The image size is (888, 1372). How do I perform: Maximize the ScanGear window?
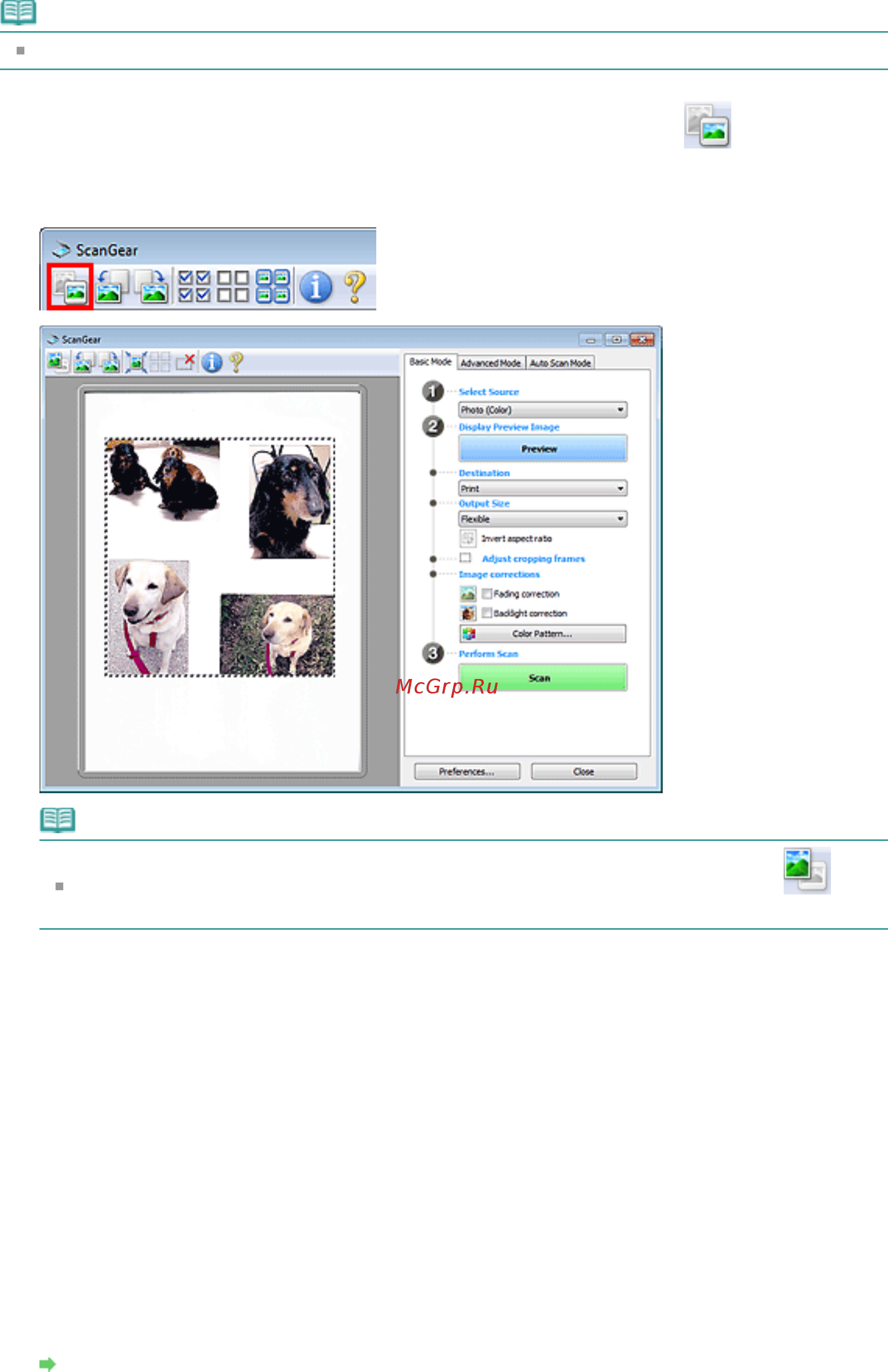(616, 339)
